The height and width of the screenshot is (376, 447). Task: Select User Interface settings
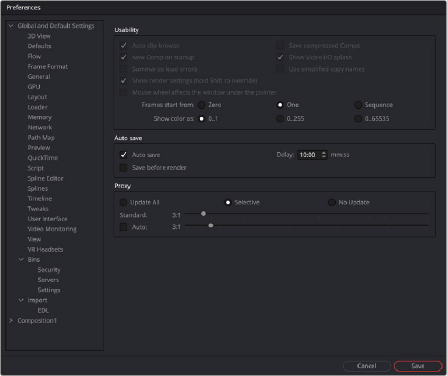(47, 219)
